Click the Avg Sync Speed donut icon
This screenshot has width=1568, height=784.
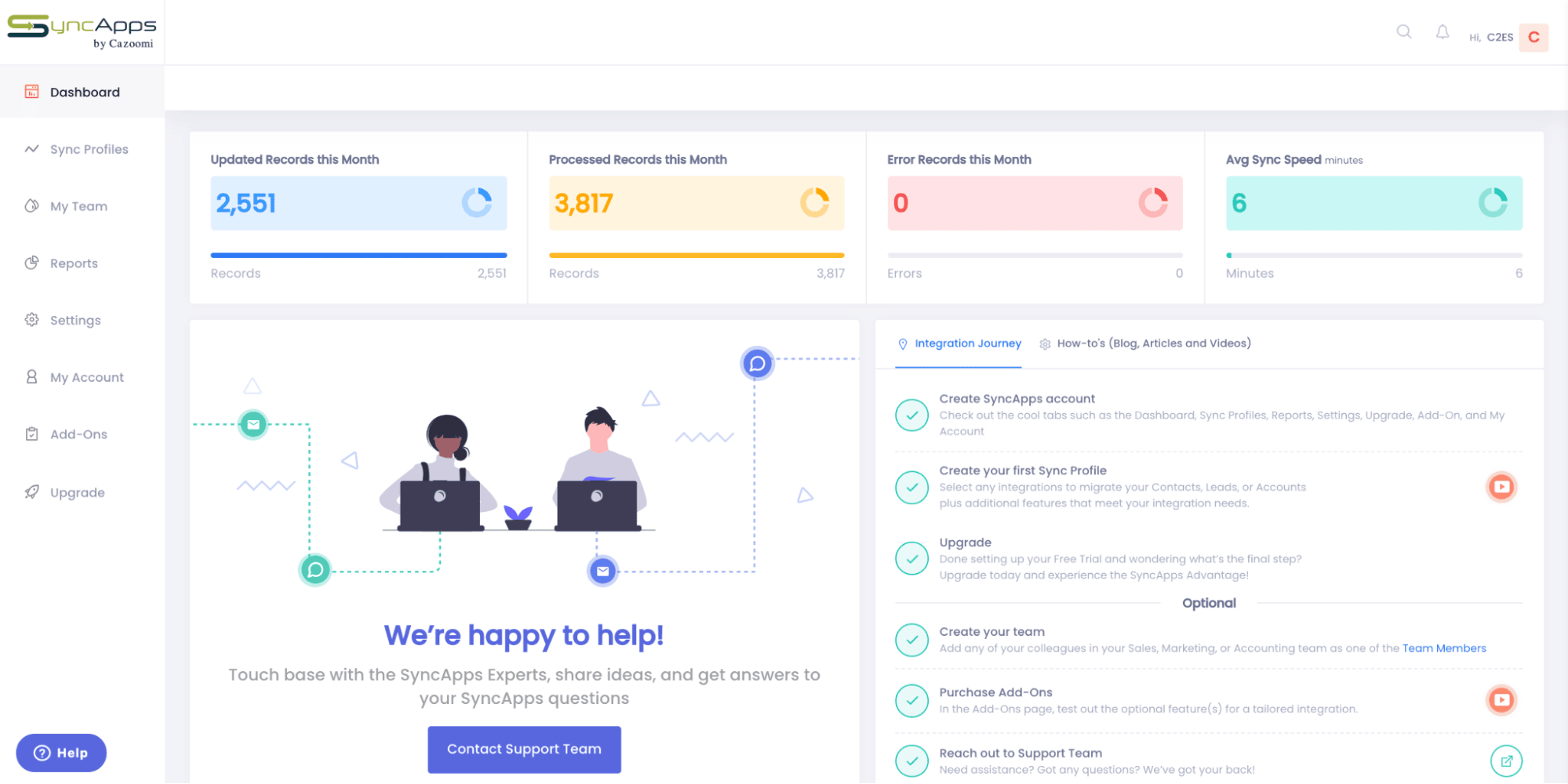(x=1493, y=202)
